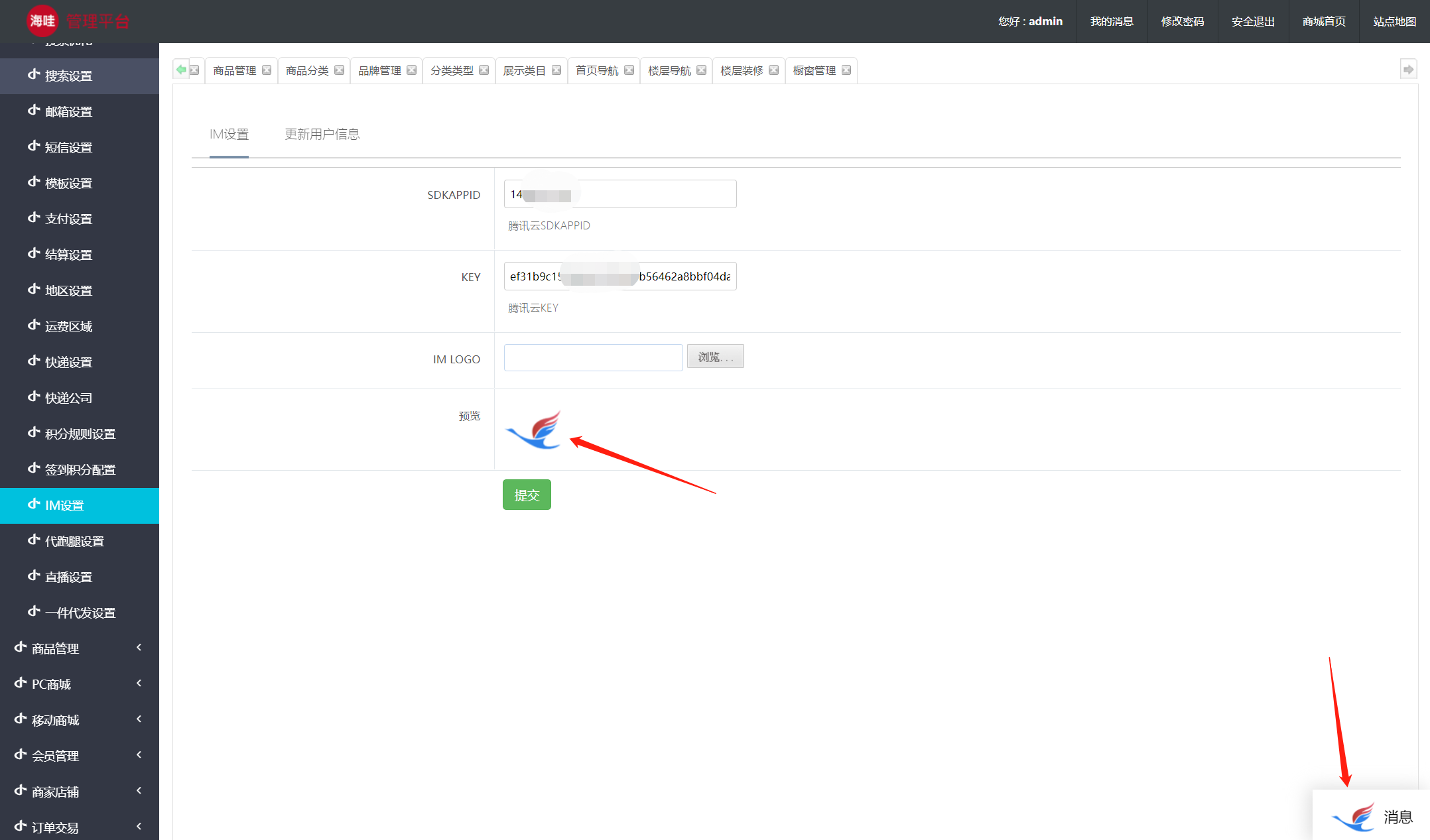Open 直播设置 in the sidebar
This screenshot has height=840, width=1430.
[x=68, y=577]
